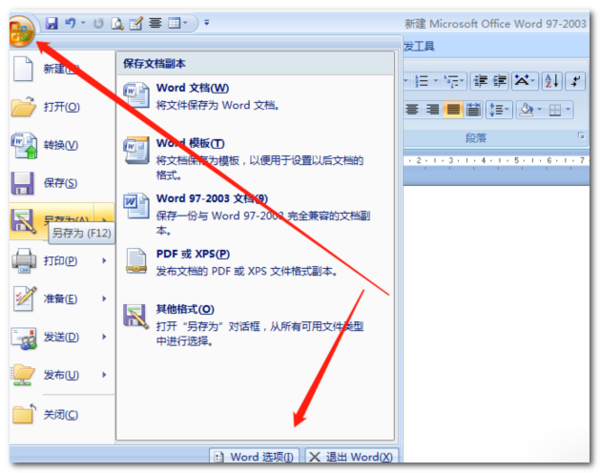Choose 转换(V) convert item
This screenshot has width=600, height=473.
click(62, 145)
